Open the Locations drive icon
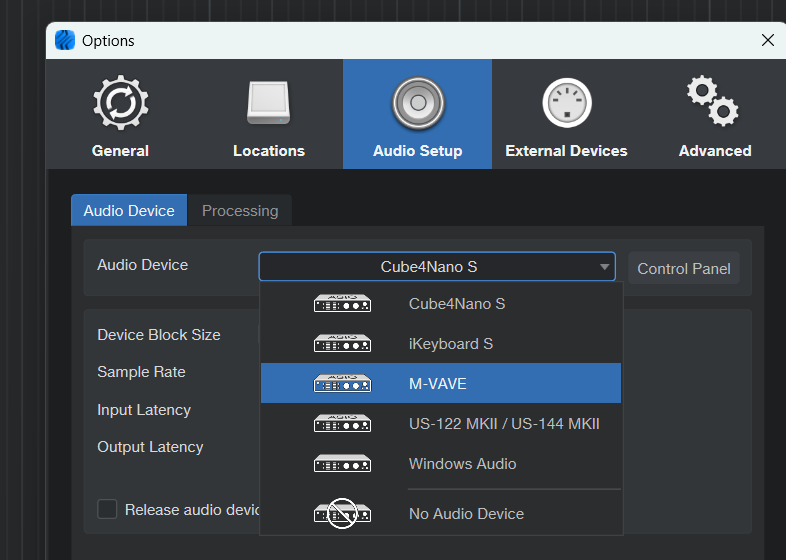786x560 pixels. click(268, 104)
